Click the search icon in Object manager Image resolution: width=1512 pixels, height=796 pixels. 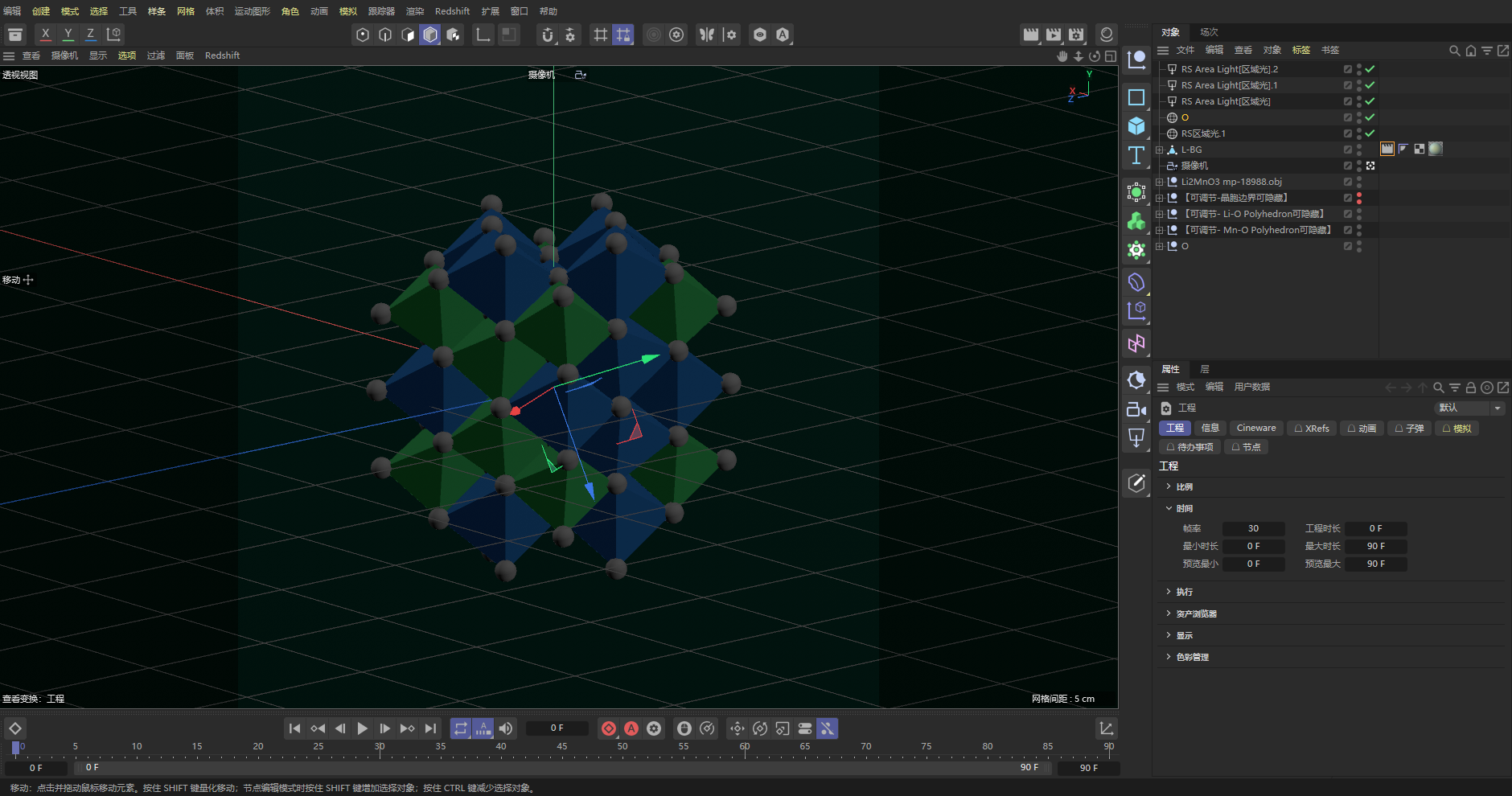(x=1454, y=51)
